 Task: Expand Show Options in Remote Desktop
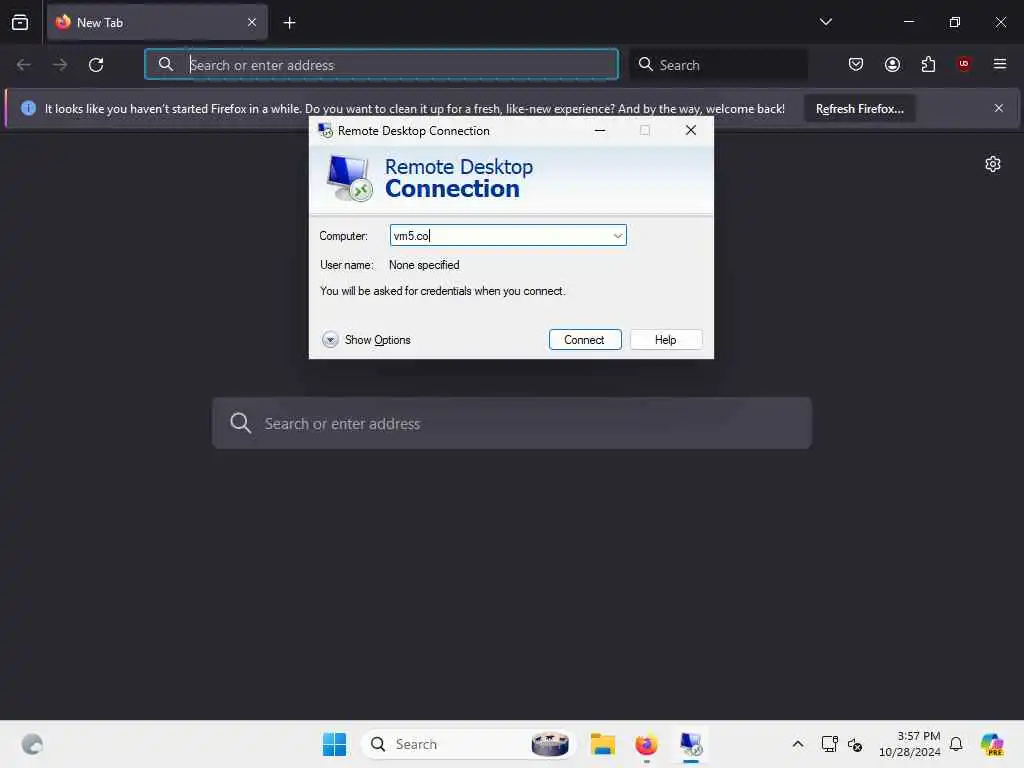366,340
